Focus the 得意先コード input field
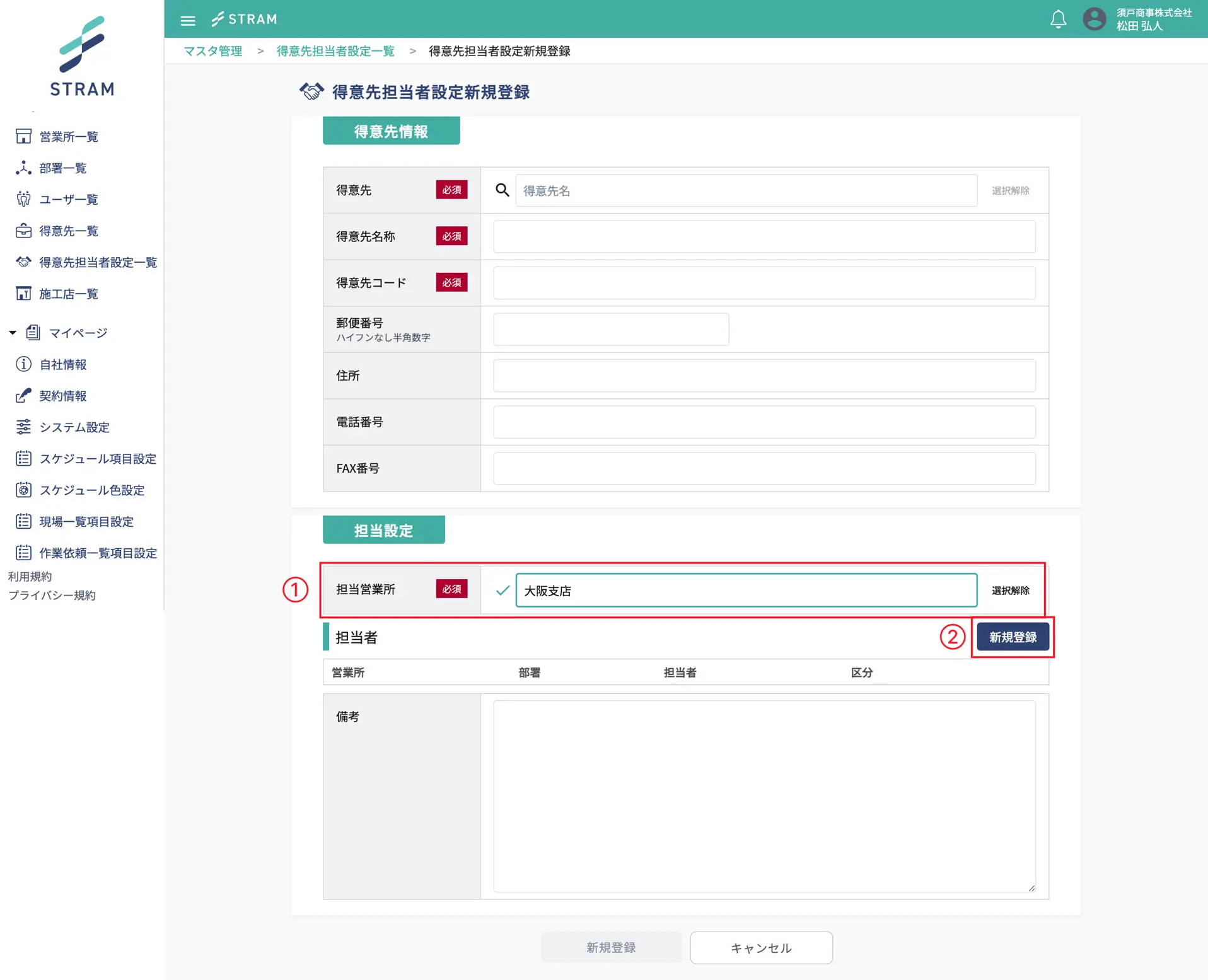Image resolution: width=1208 pixels, height=980 pixels. pyautogui.click(x=764, y=283)
